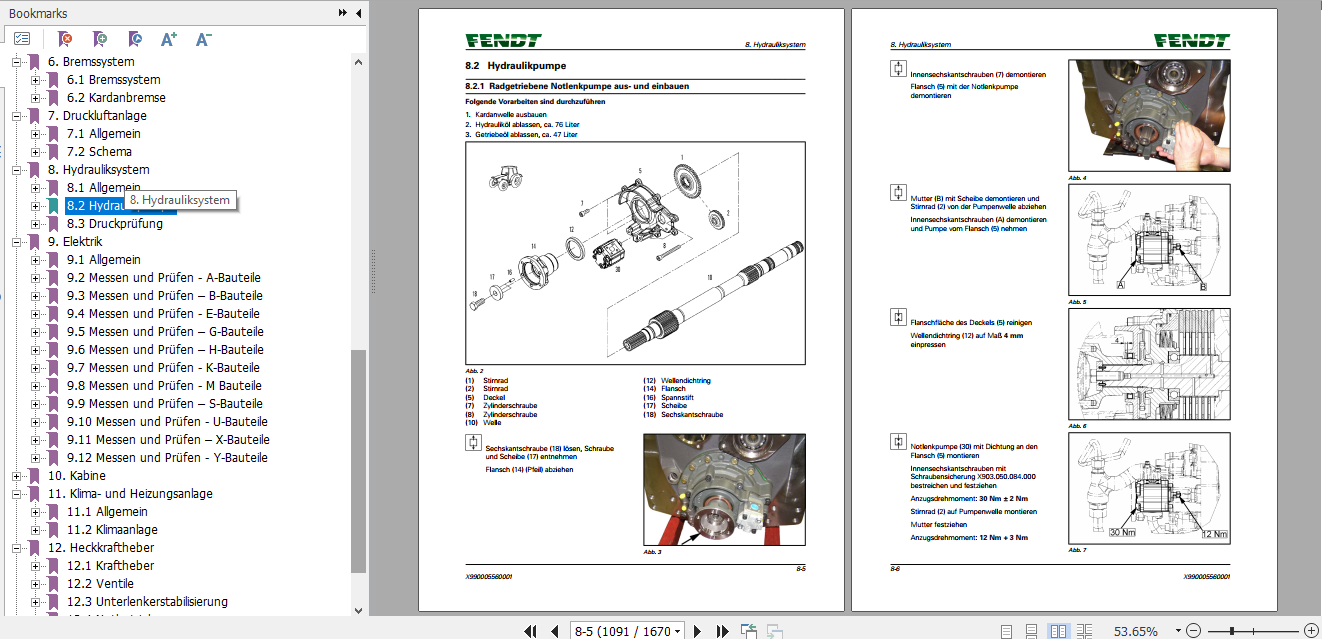Go to the next page
The height and width of the screenshot is (639, 1322).
click(698, 631)
